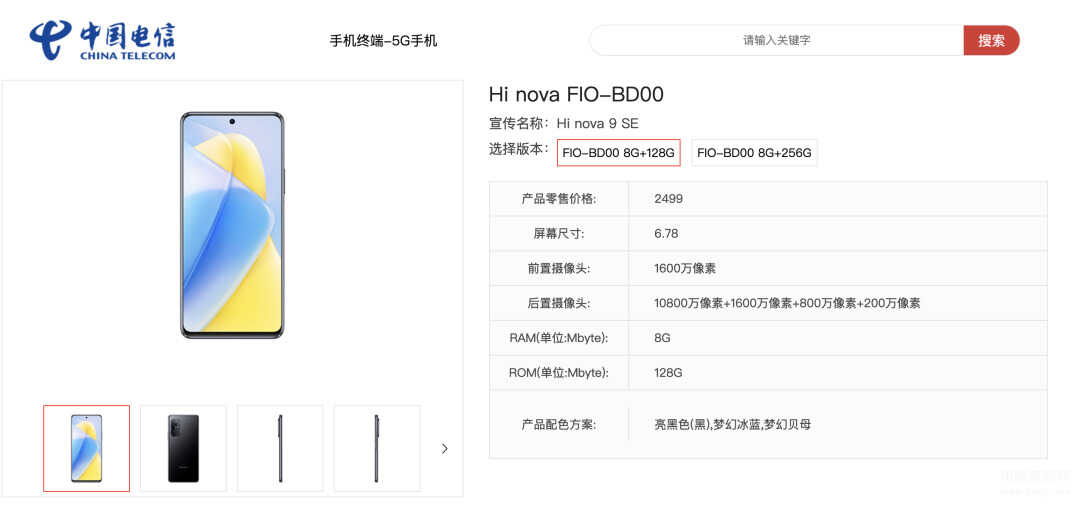This screenshot has height=505, width=1080.
Task: Select the black back view thumbnail
Action: (183, 449)
